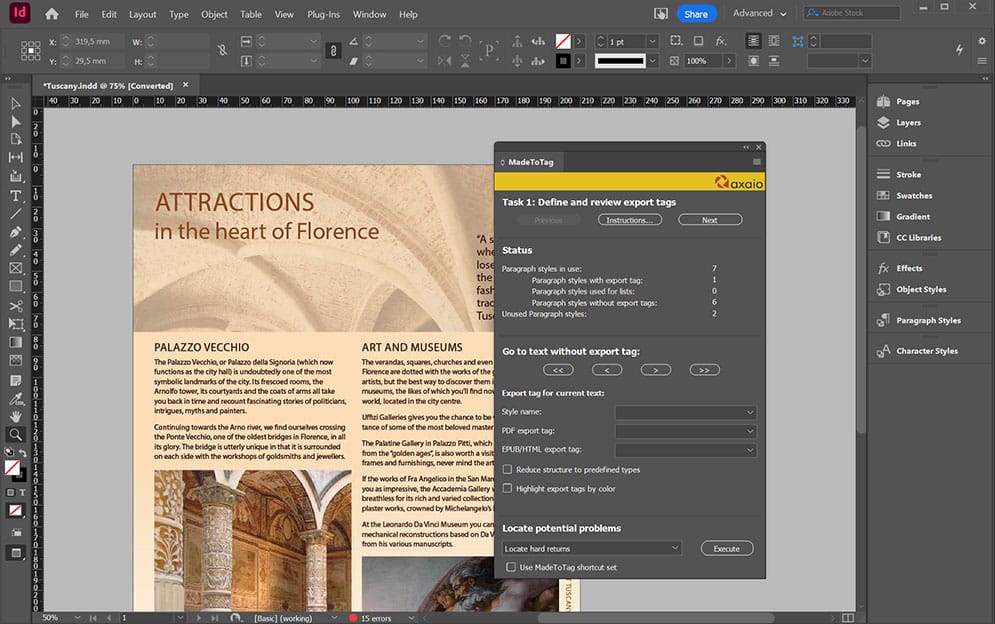Activate the Type tool

click(x=16, y=196)
